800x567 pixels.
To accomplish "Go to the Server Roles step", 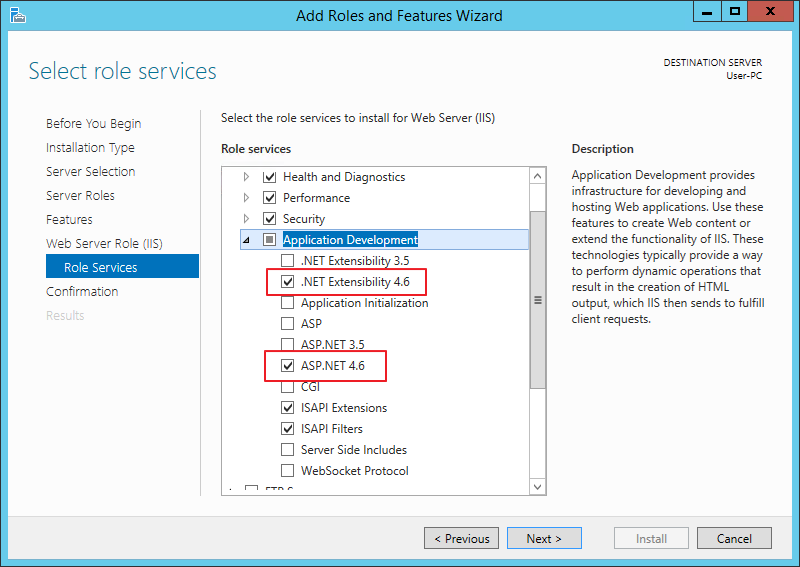I will [80, 196].
